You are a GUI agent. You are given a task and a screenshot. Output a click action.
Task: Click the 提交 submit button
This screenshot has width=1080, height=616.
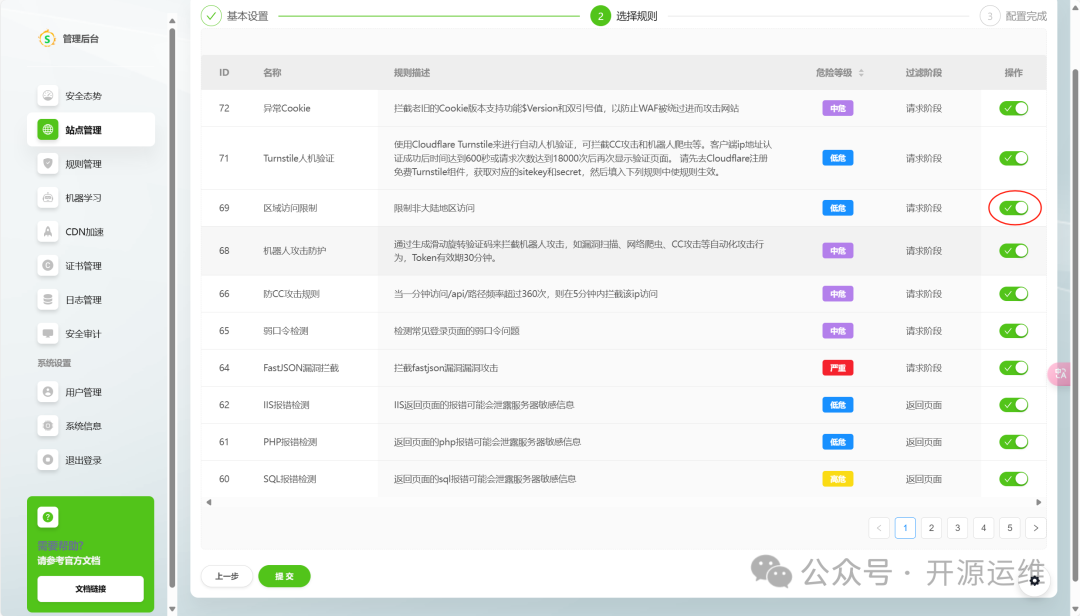tap(284, 576)
